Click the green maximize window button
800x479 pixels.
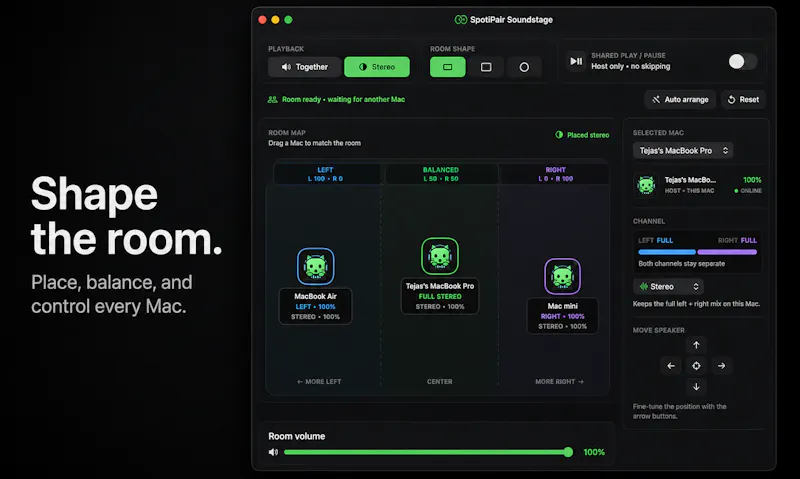(x=288, y=19)
